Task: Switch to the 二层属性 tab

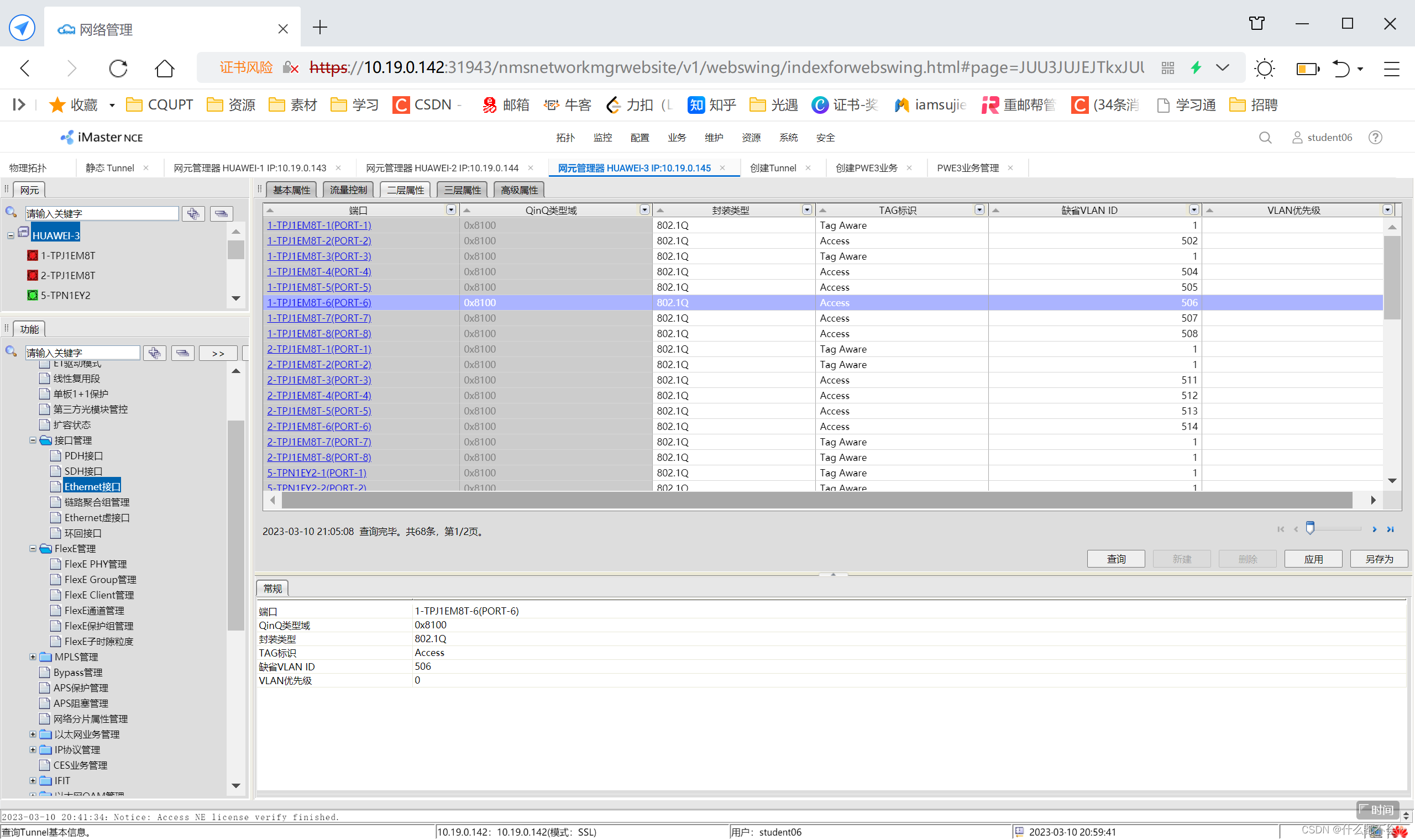Action: tap(405, 190)
